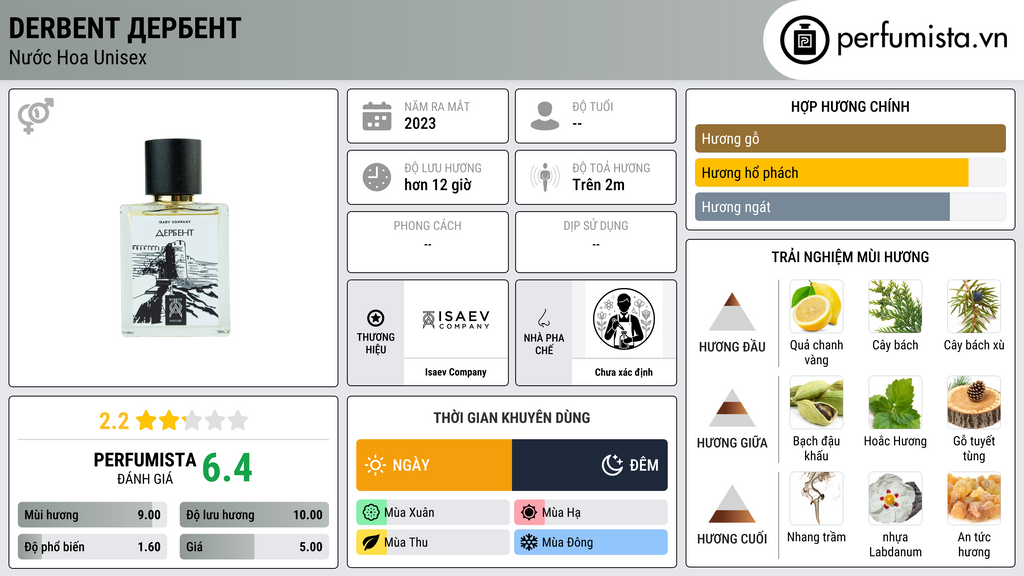Select the Đêm nighttime segment
This screenshot has width=1024, height=576.
590,465
